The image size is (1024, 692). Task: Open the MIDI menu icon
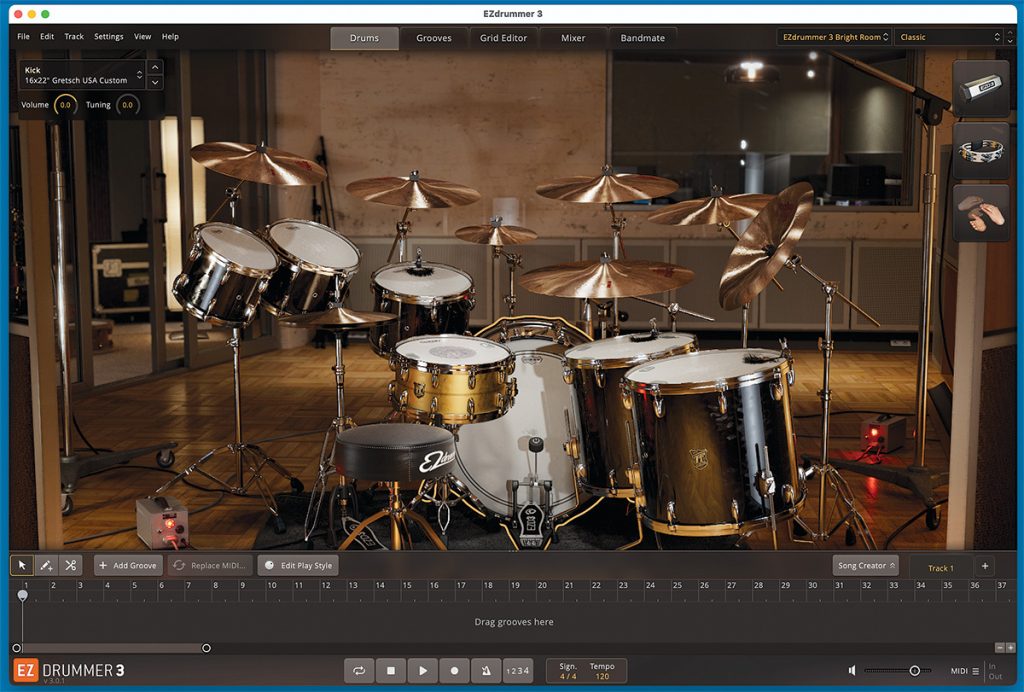tap(975, 670)
